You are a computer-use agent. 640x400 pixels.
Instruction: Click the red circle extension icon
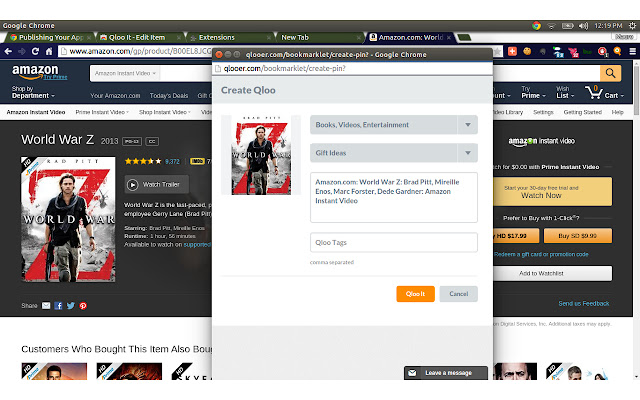pyautogui.click(x=602, y=51)
